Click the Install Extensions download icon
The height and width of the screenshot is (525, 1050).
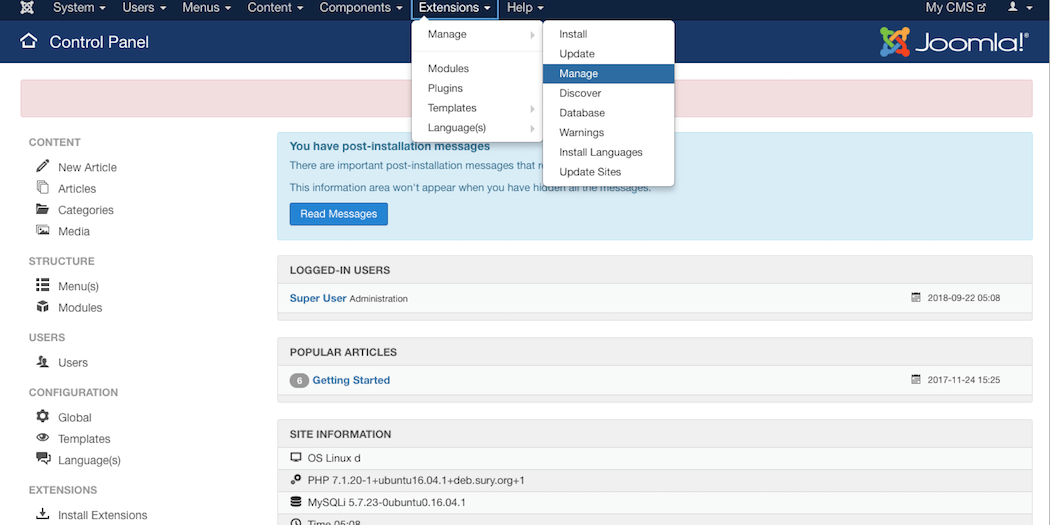coord(42,514)
